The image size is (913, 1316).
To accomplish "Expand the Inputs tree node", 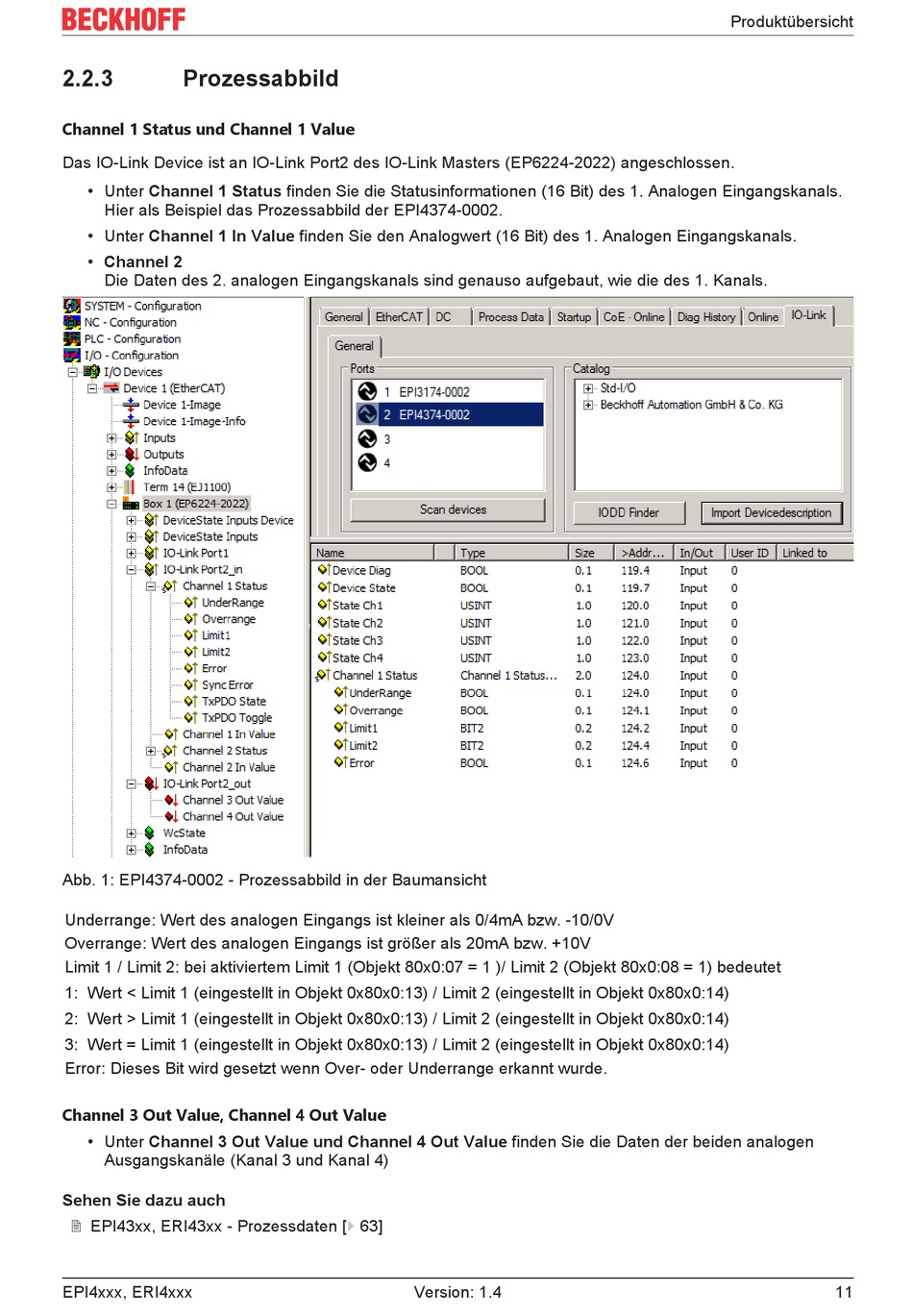I will (x=111, y=437).
